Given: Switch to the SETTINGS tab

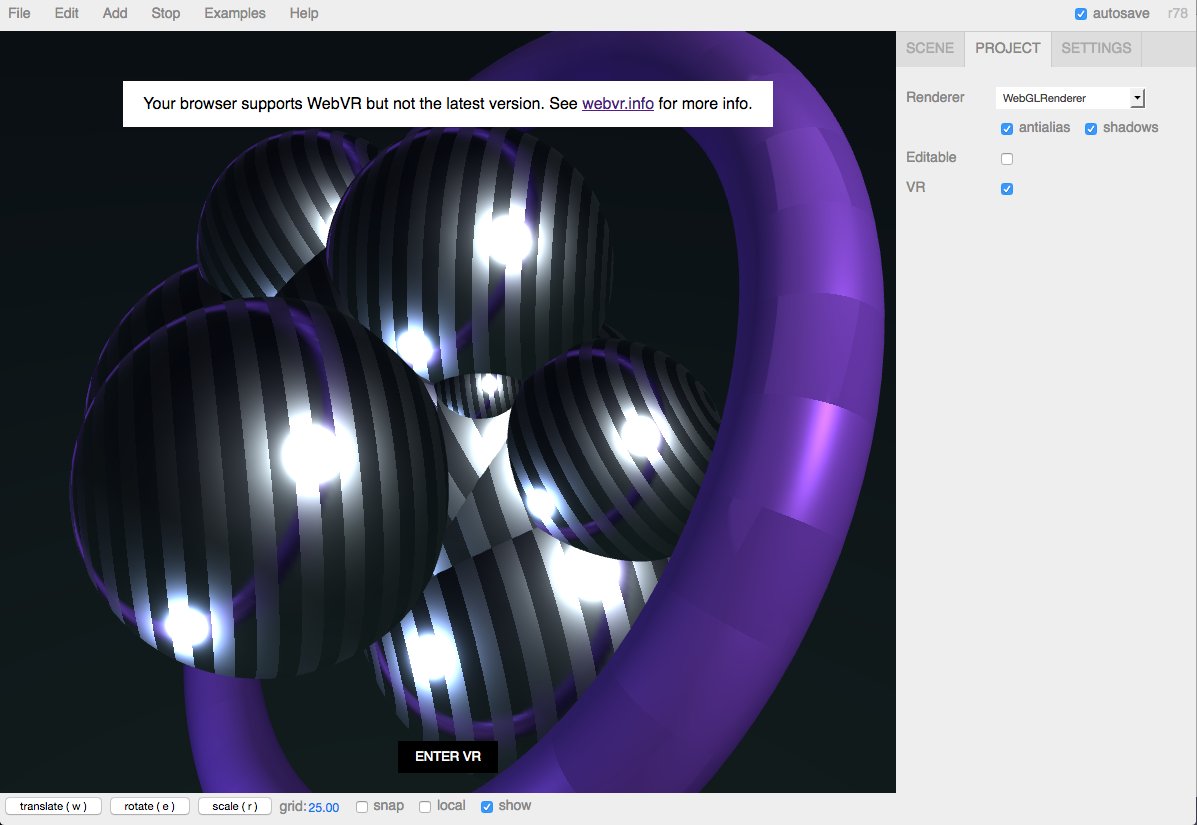Looking at the screenshot, I should [x=1096, y=48].
